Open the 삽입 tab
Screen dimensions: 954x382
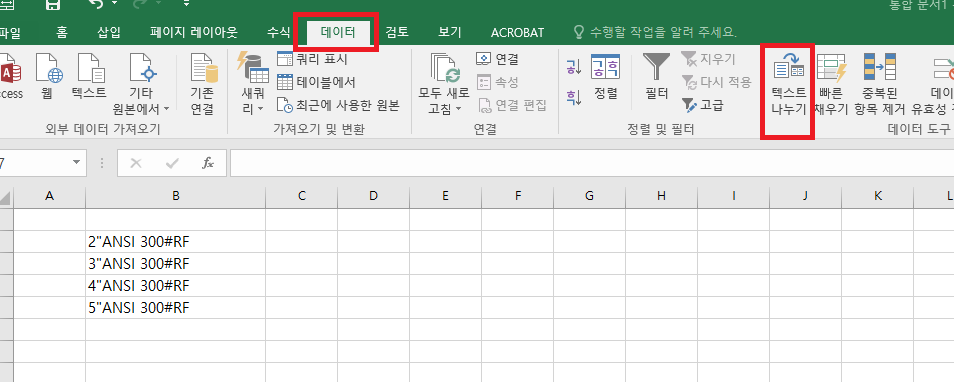(109, 32)
